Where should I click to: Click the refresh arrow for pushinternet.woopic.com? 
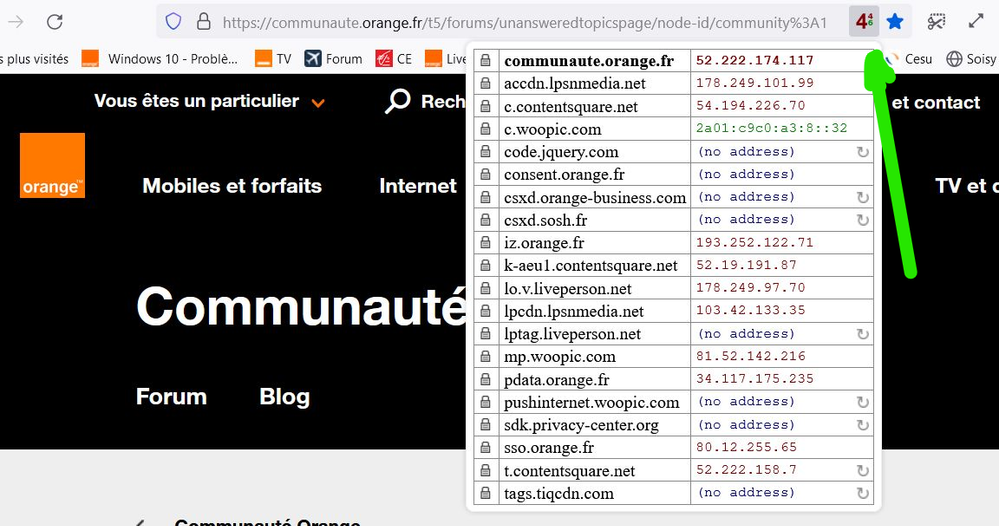click(863, 402)
